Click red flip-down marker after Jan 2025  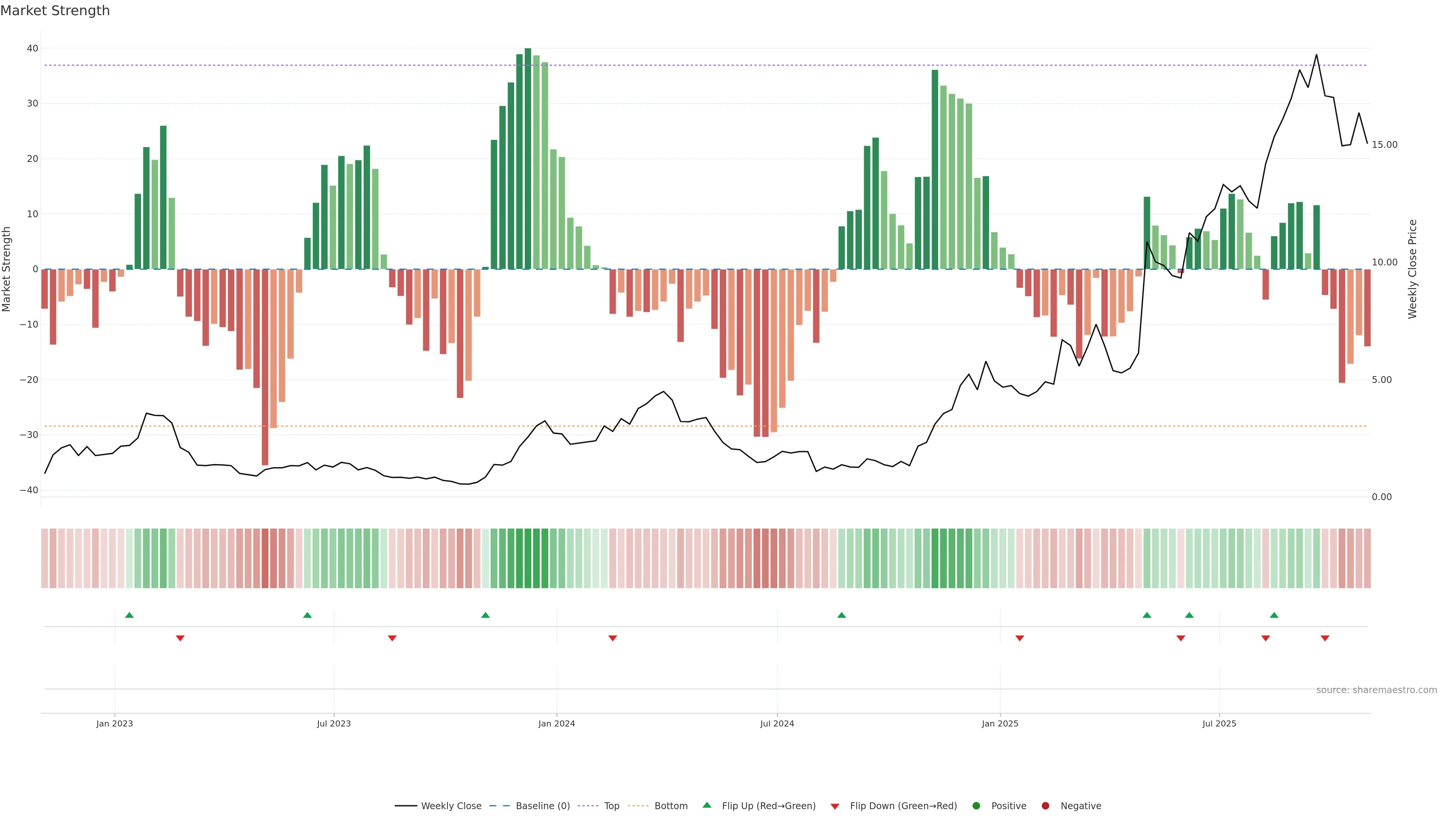[x=1020, y=638]
